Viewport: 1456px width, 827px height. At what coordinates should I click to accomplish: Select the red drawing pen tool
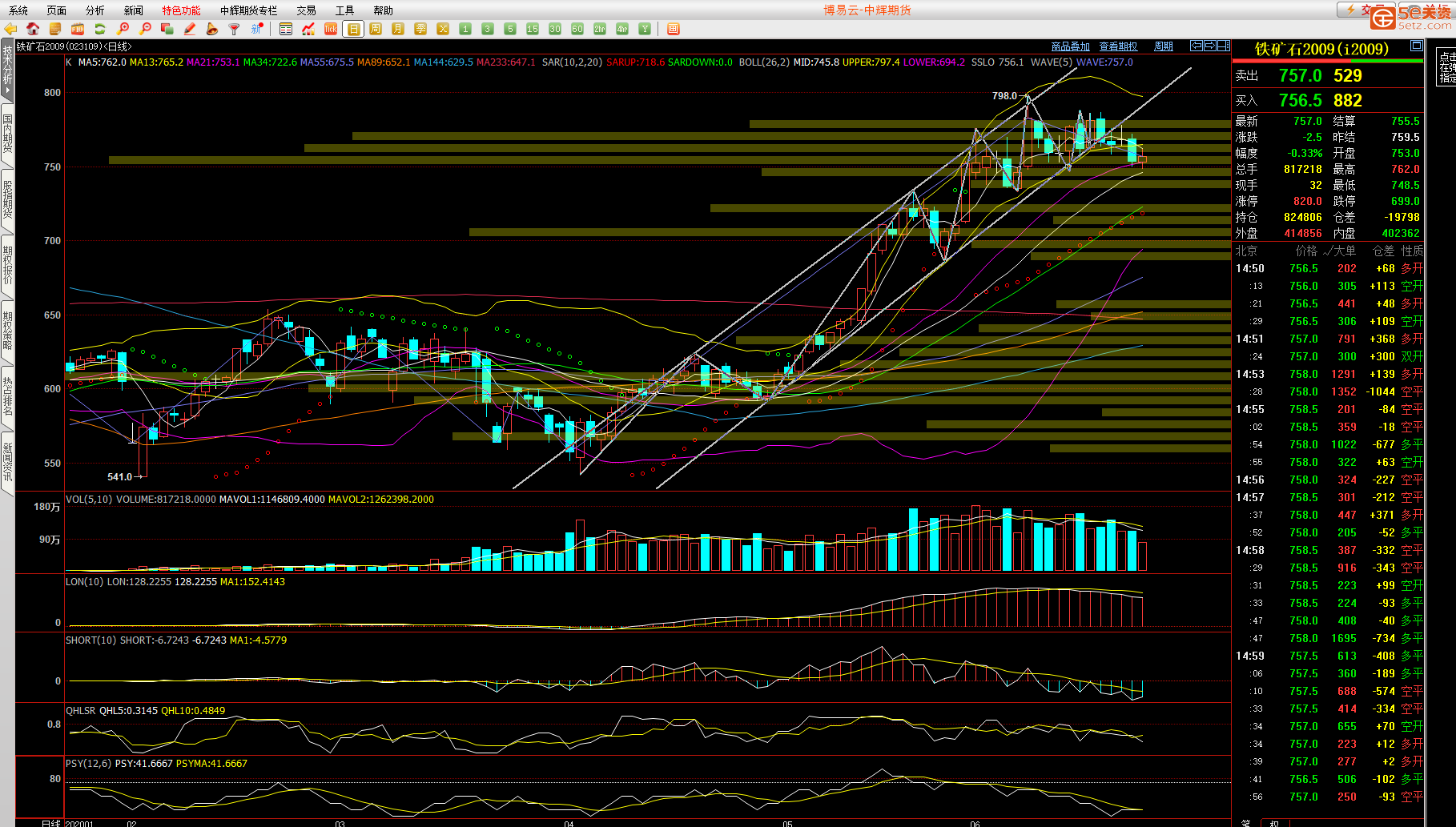(190, 29)
